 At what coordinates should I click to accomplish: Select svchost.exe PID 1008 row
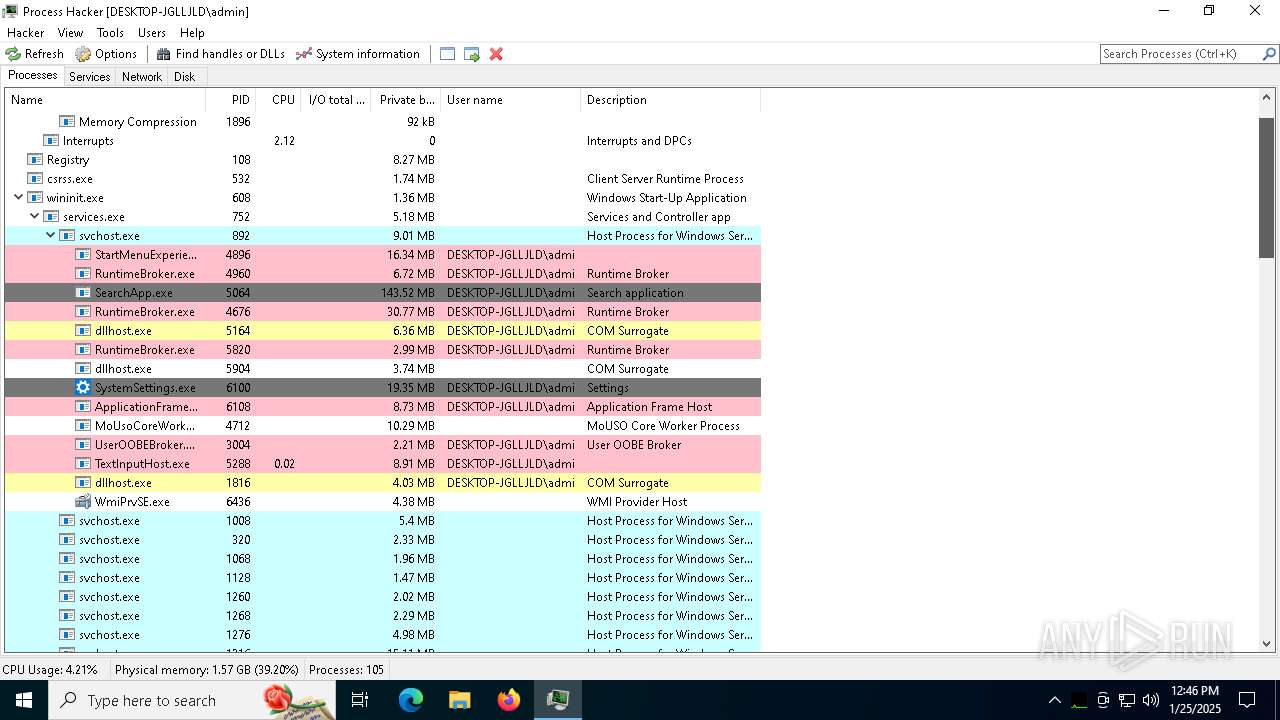pyautogui.click(x=383, y=521)
